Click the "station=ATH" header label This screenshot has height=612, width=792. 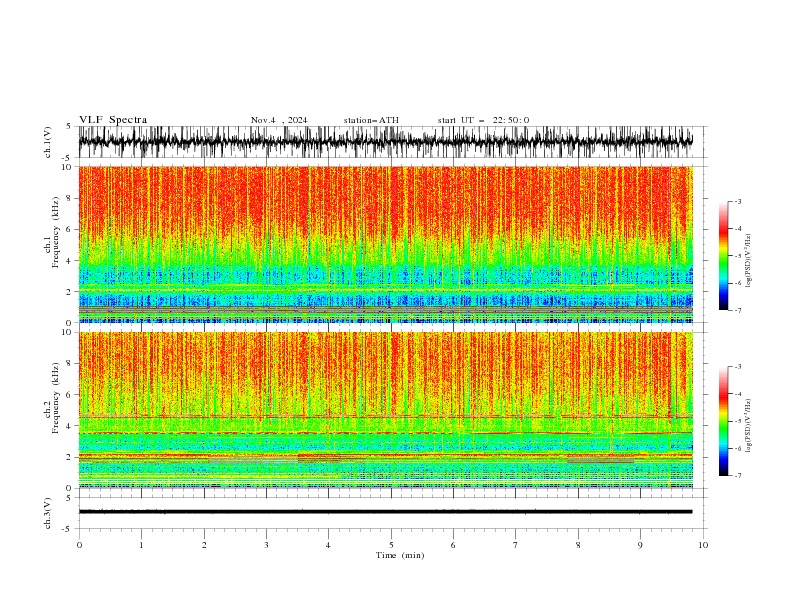(x=371, y=120)
